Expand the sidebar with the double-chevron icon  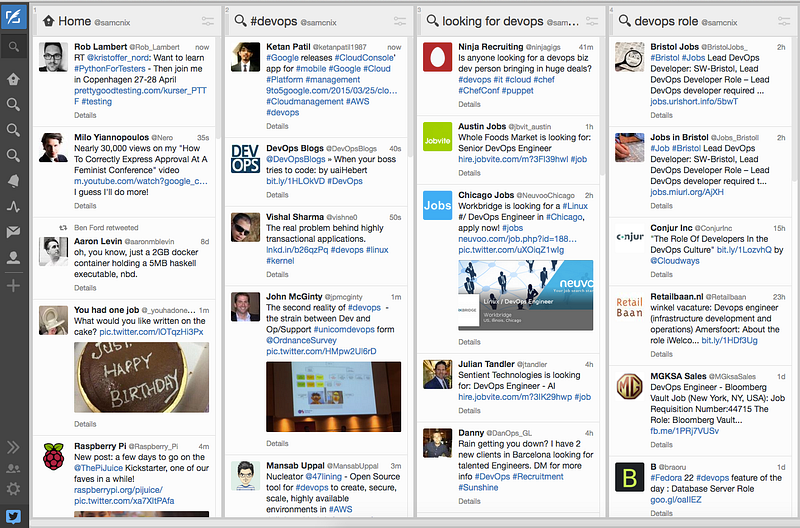[x=13, y=447]
